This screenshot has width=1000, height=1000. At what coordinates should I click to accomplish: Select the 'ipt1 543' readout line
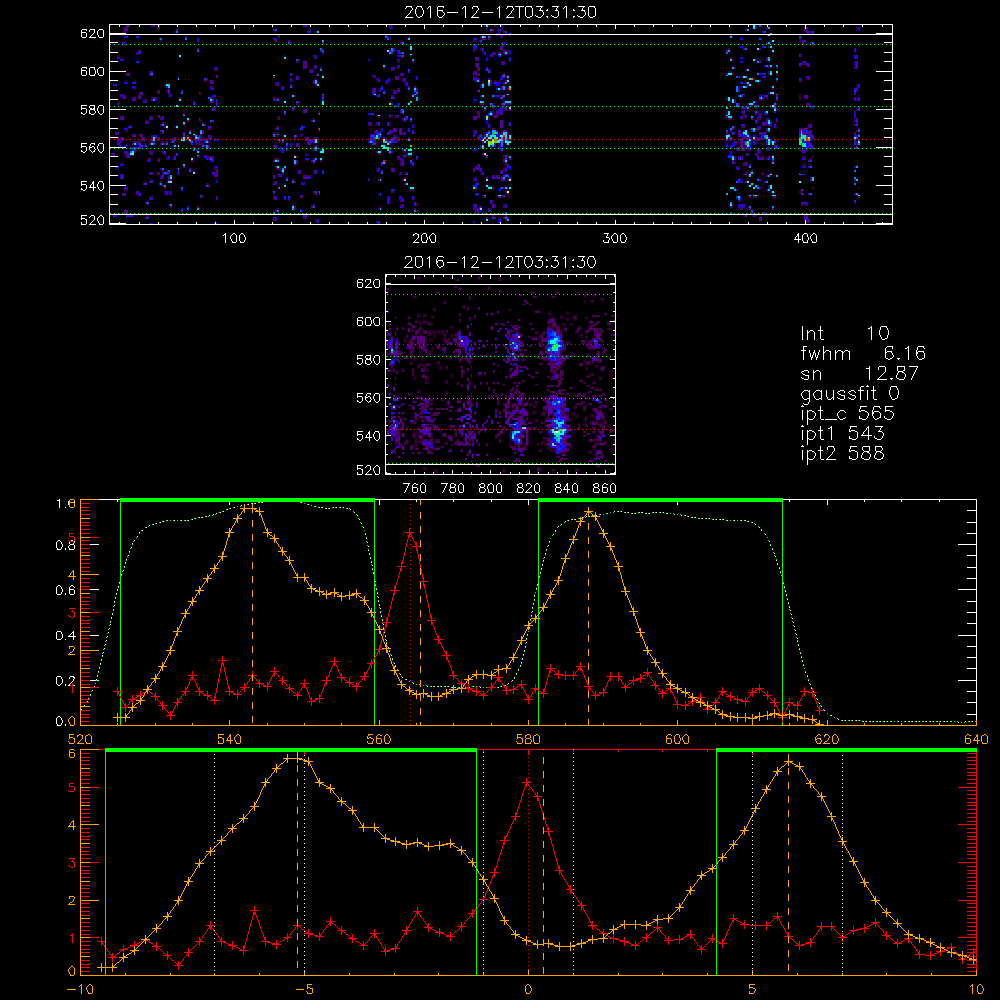[x=842, y=434]
